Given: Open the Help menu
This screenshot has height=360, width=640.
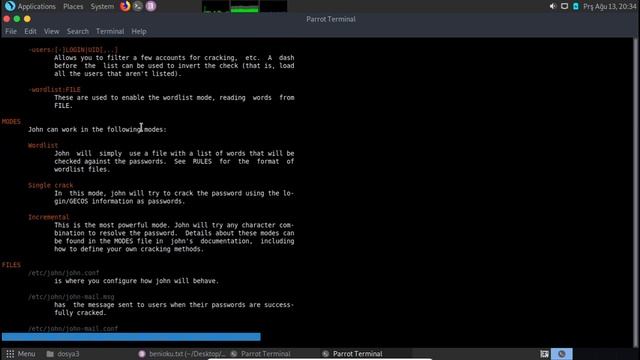Looking at the screenshot, I should 139,31.
